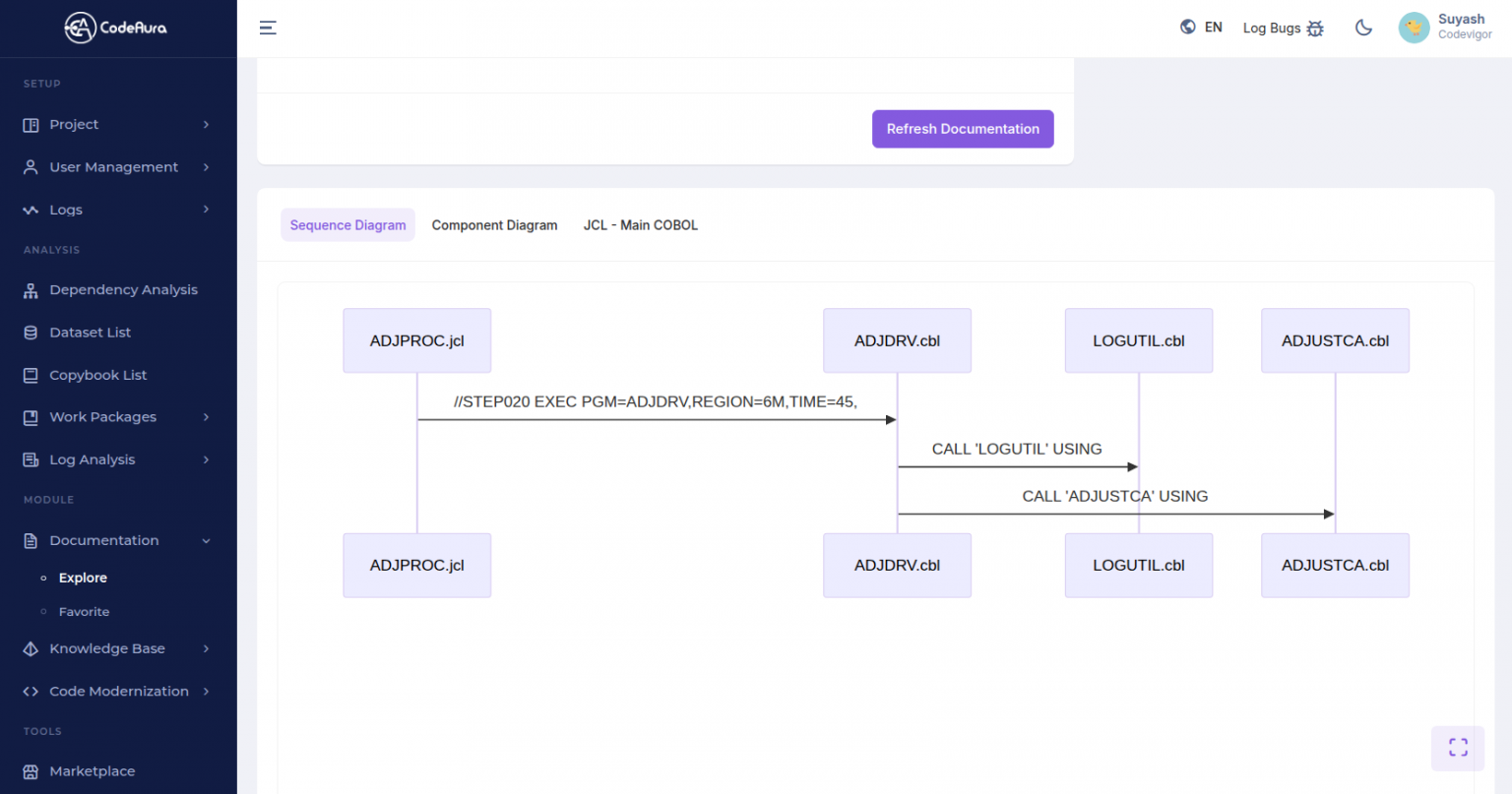Click the ADJDRV.cbl lifeline box
The height and width of the screenshot is (794, 1512).
(x=897, y=340)
